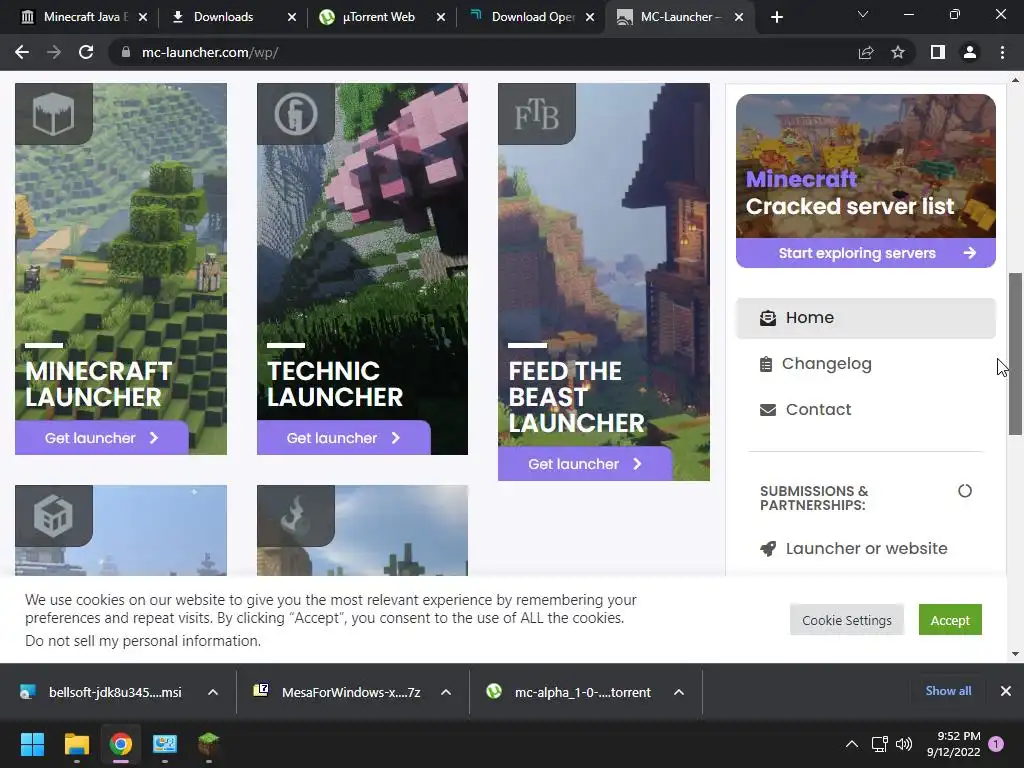The width and height of the screenshot is (1024, 768).
Task: Close the downloads bar
Action: point(1006,691)
